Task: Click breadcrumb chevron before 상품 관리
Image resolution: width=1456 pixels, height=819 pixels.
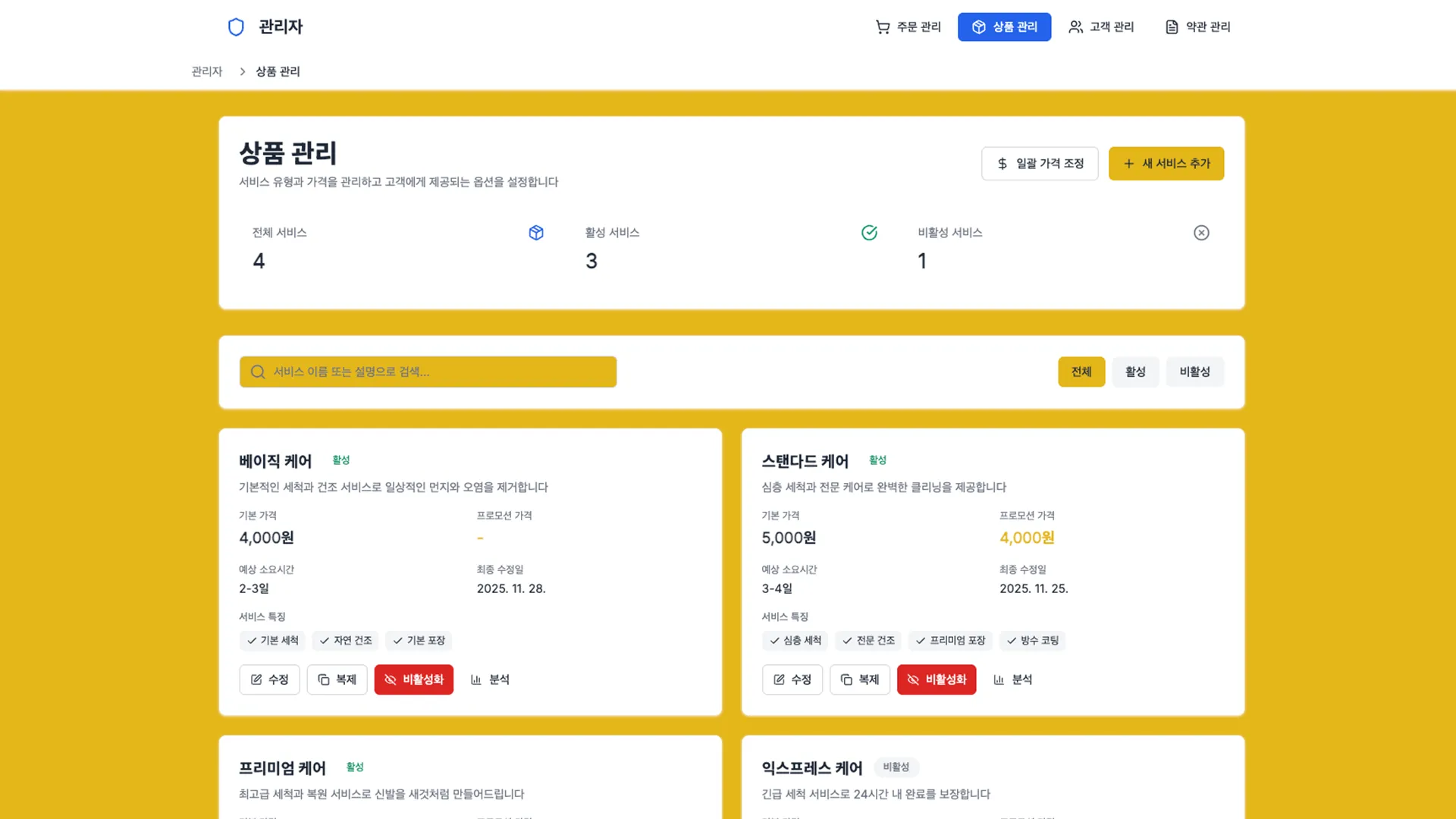Action: coord(243,71)
